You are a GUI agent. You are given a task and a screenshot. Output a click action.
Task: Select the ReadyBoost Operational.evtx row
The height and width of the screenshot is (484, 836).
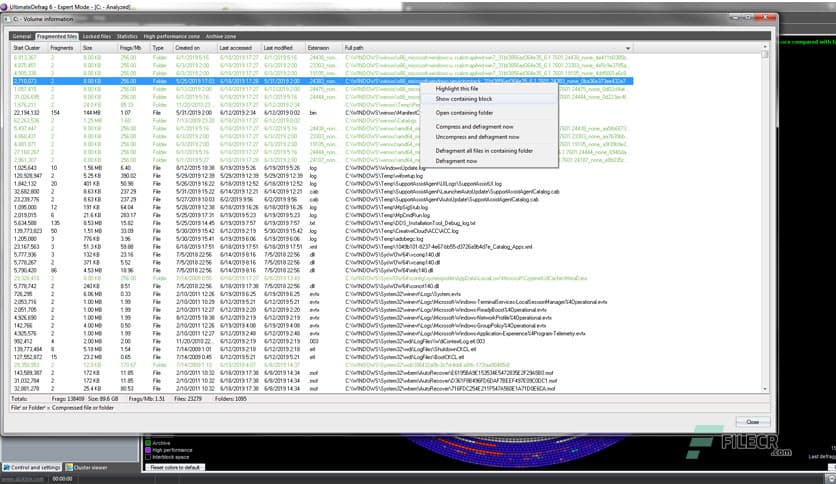pos(323,310)
